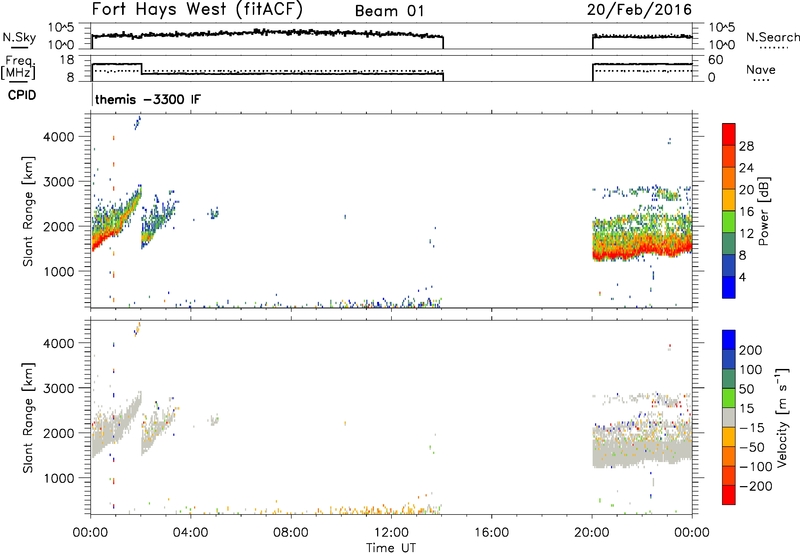Click the '28' tick on the power colorbar
The height and width of the screenshot is (554, 800).
point(746,146)
